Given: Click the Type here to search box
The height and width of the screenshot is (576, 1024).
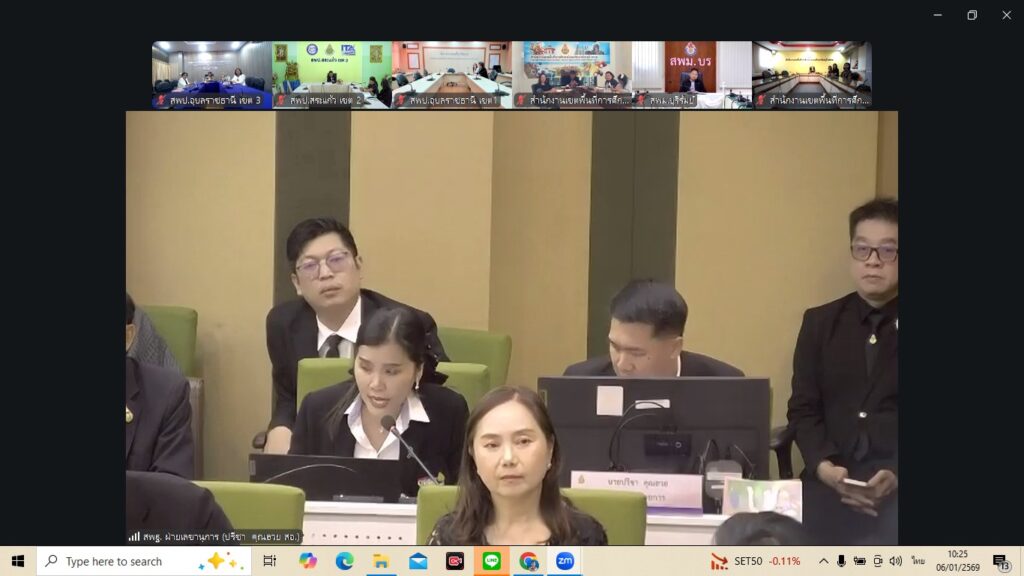Looking at the screenshot, I should tap(140, 561).
